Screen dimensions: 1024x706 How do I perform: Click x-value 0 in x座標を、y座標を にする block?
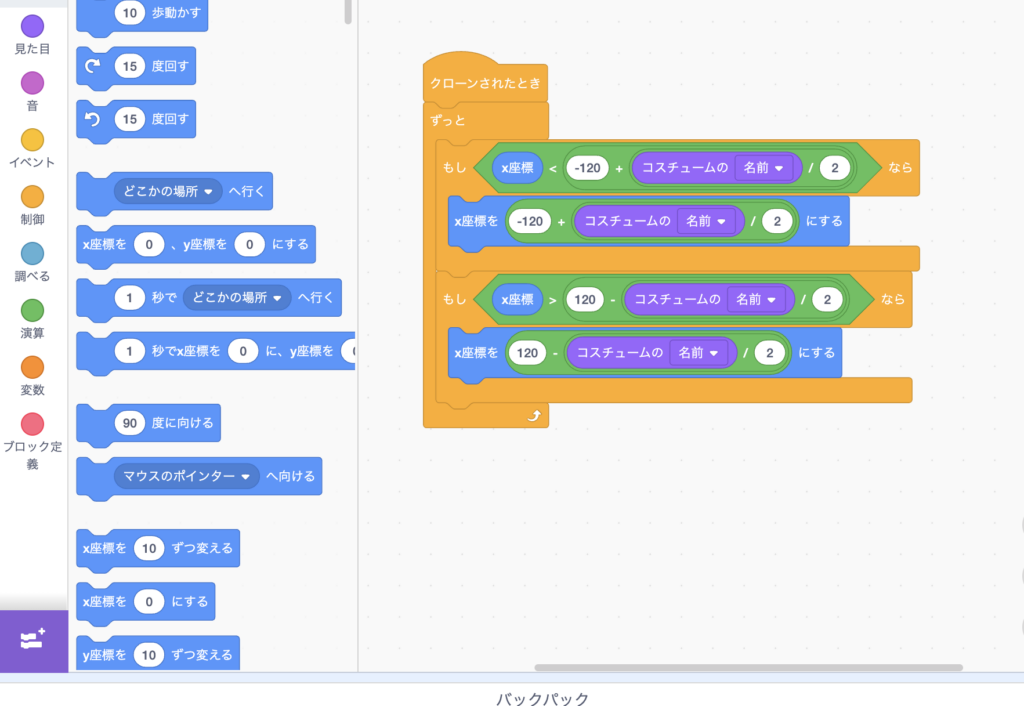pos(149,244)
